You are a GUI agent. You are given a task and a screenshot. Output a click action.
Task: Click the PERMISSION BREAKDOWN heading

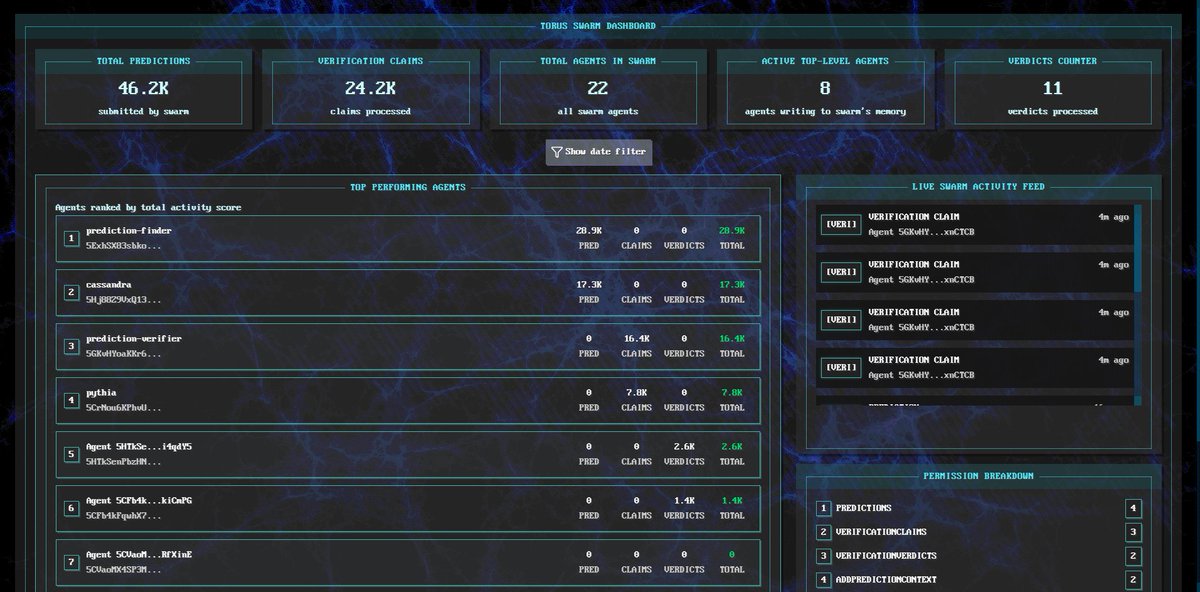coord(979,476)
